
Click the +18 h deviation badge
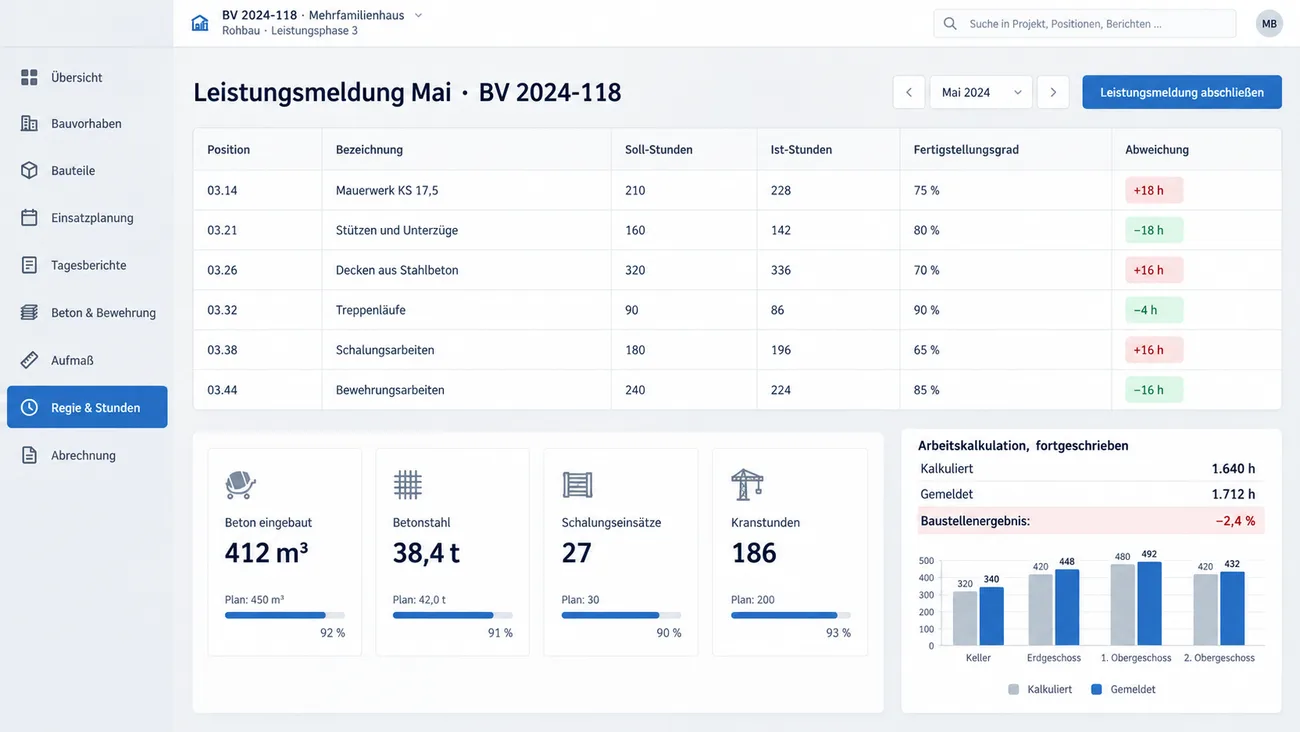point(1154,190)
